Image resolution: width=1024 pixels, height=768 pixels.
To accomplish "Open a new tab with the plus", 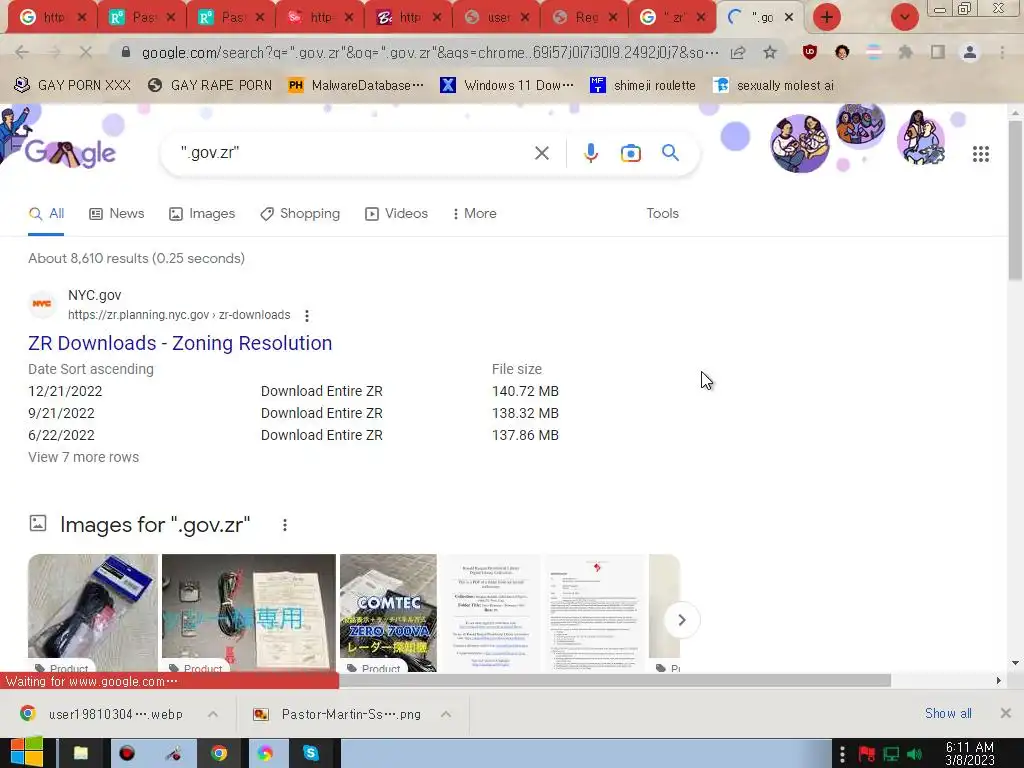I will (827, 17).
